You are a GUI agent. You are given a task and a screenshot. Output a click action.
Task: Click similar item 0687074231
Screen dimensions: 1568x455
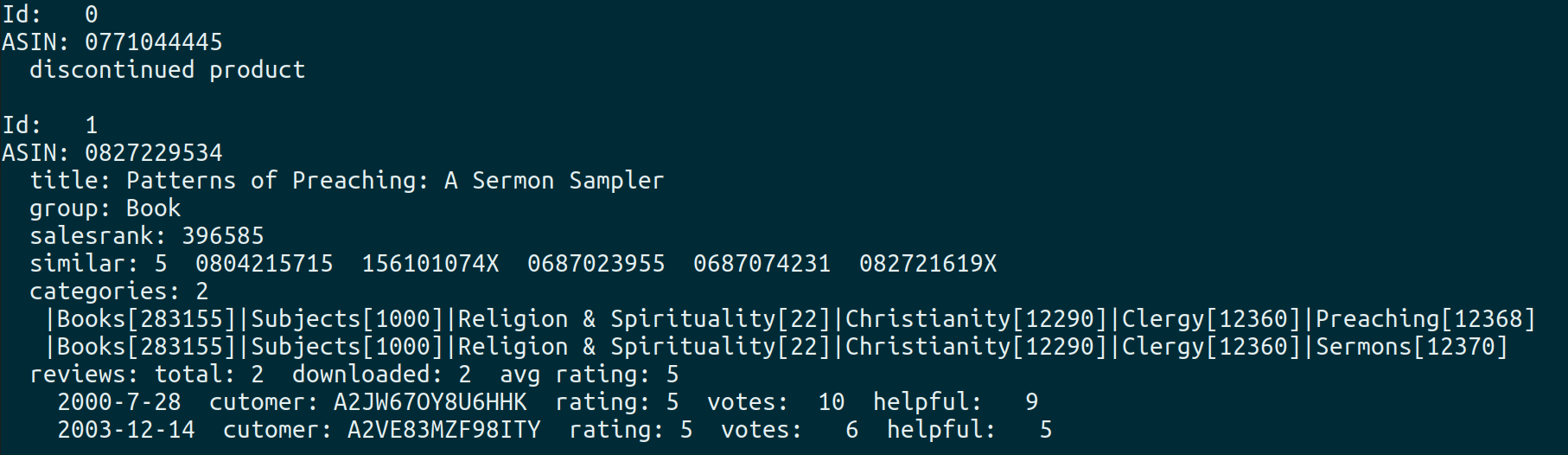pyautogui.click(x=762, y=264)
